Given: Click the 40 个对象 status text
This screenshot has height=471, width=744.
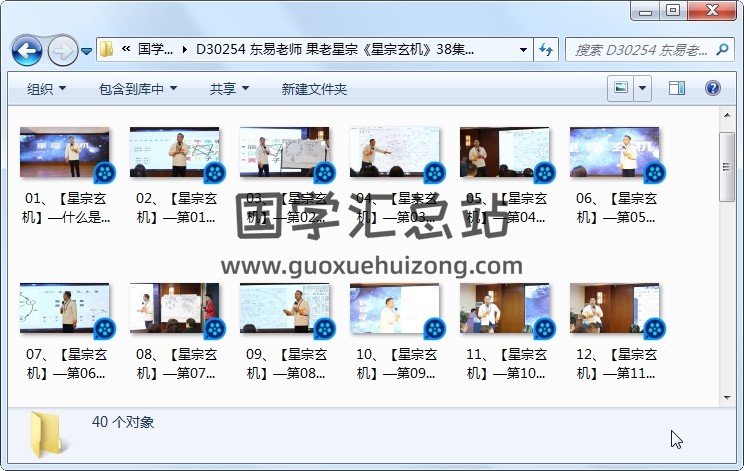Looking at the screenshot, I should tap(123, 422).
